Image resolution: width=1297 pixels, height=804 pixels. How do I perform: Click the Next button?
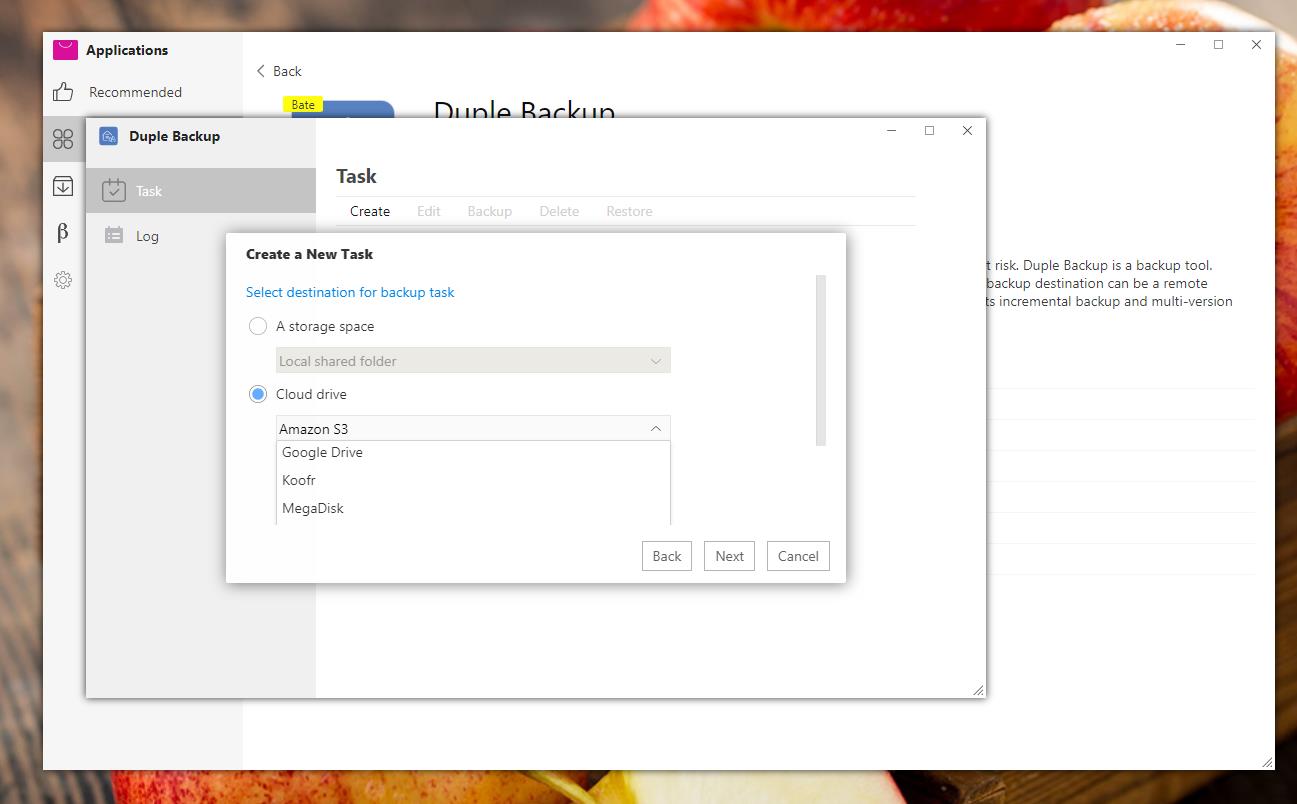coord(729,556)
